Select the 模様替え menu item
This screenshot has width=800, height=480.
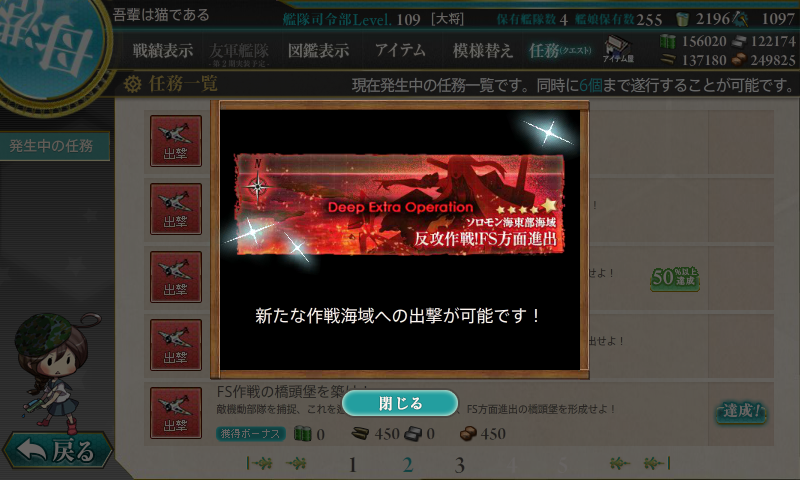click(x=483, y=50)
